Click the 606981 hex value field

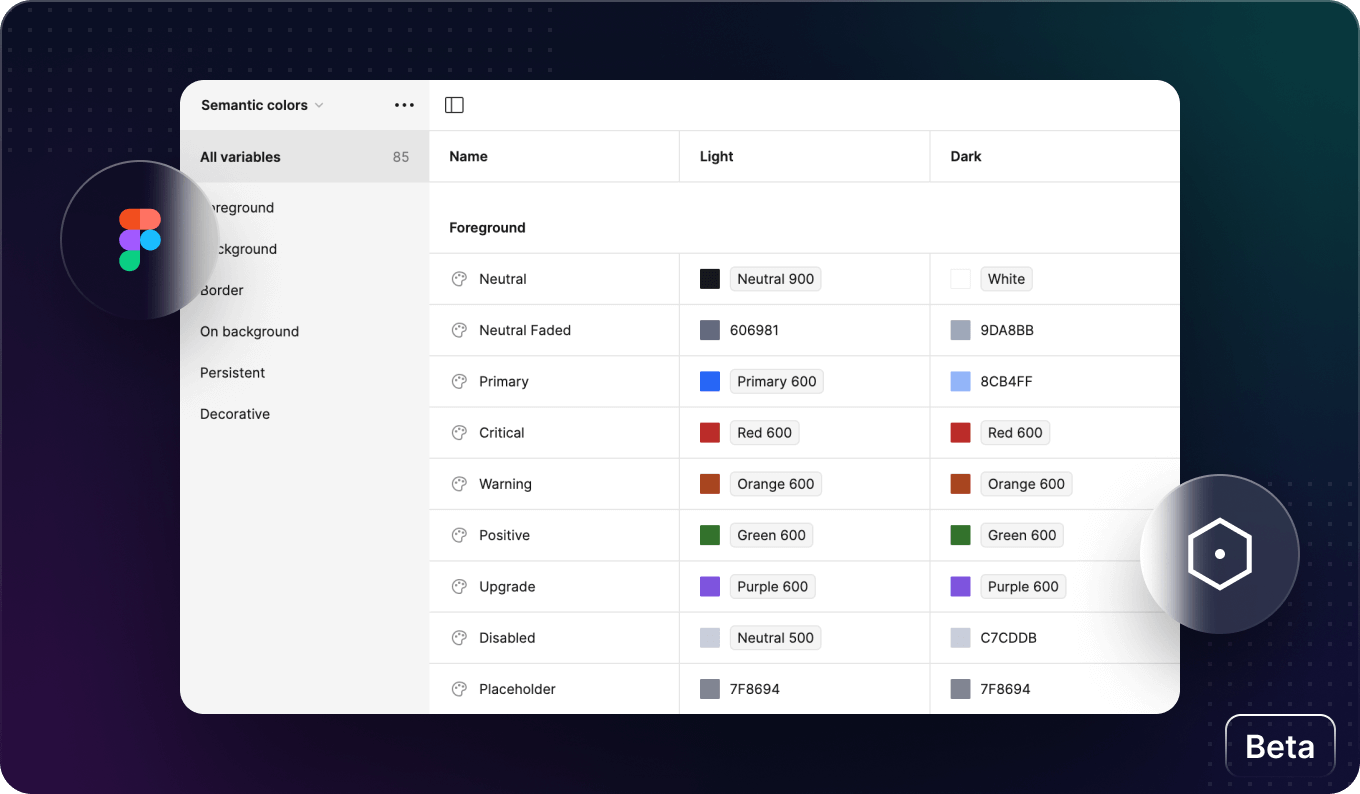click(x=754, y=330)
